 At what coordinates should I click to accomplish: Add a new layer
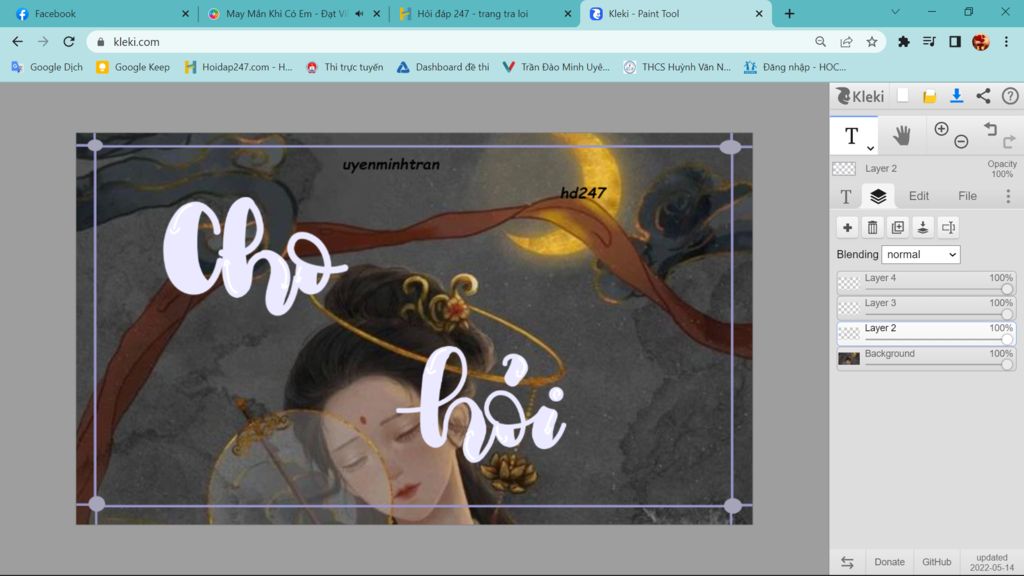pos(847,227)
